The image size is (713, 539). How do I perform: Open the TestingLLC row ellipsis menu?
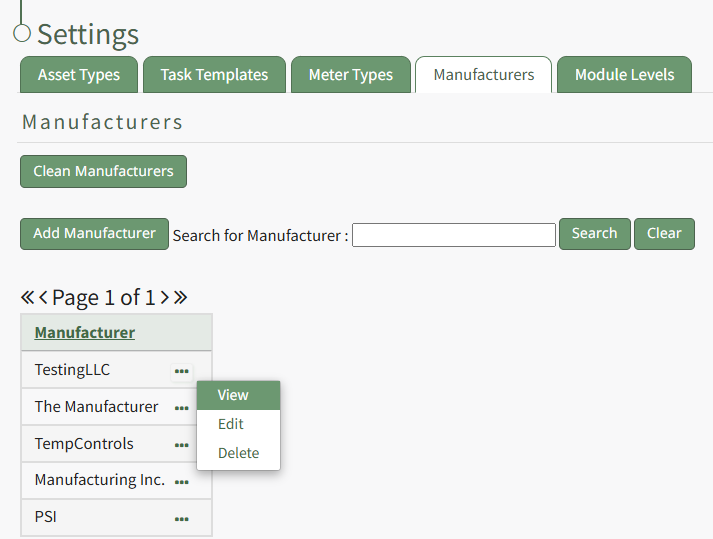coord(181,371)
